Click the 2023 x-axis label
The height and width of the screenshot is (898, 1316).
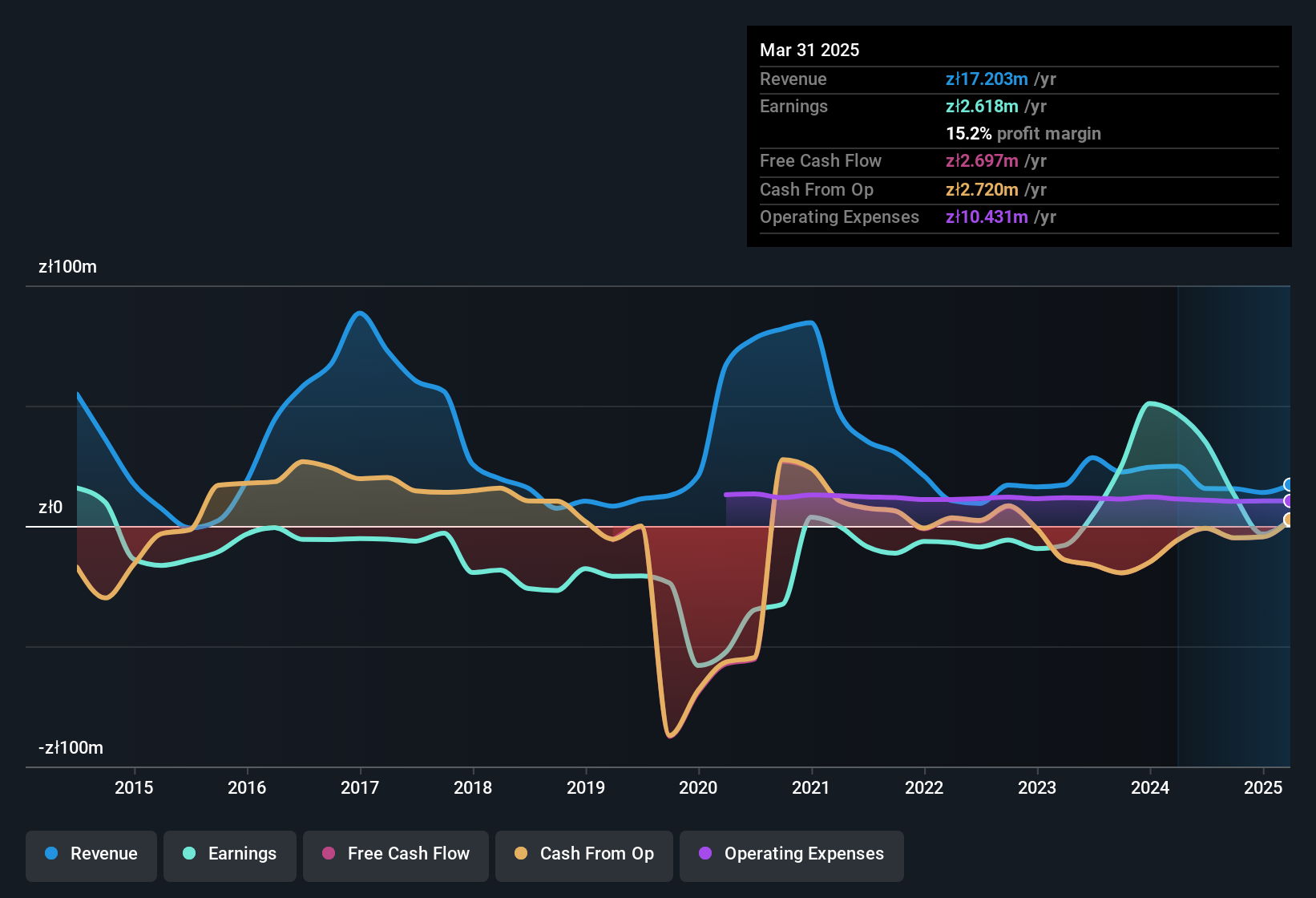[x=1037, y=787]
